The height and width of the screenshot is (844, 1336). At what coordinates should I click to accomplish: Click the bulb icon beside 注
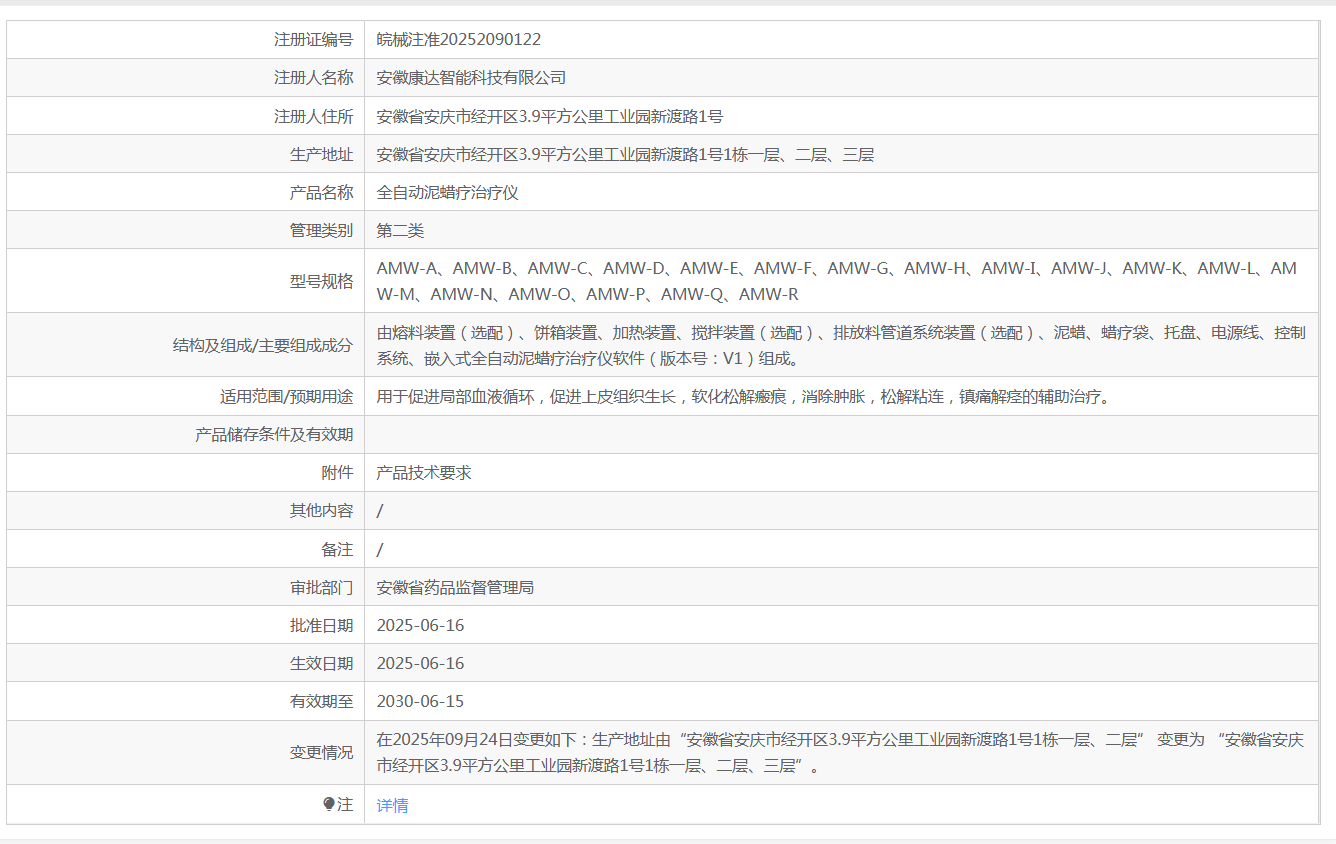[x=329, y=804]
